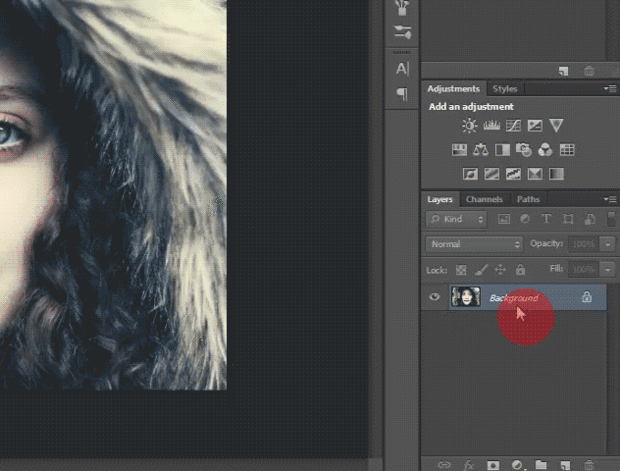This screenshot has height=471, width=620.
Task: Filter layers by smart objects
Action: tap(590, 219)
